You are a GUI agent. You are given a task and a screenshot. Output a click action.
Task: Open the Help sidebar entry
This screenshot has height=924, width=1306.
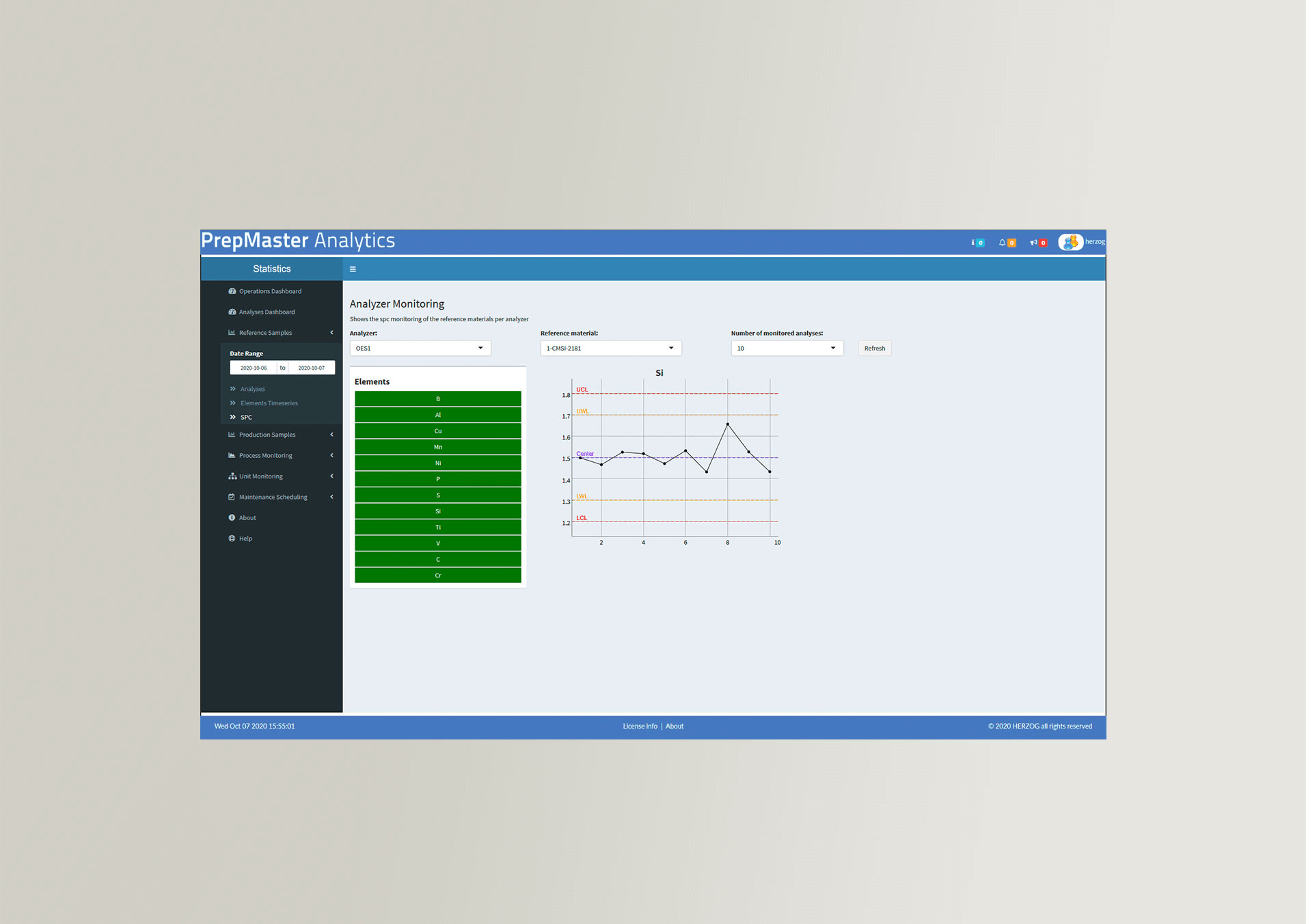point(245,539)
